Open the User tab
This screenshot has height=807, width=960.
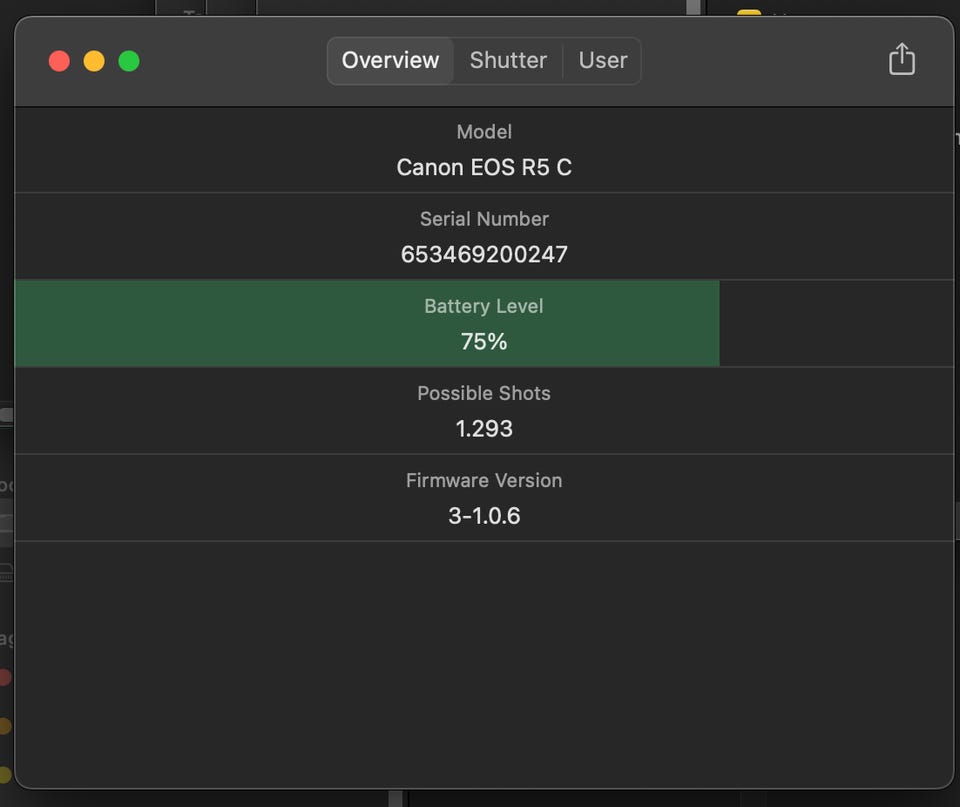click(x=603, y=61)
